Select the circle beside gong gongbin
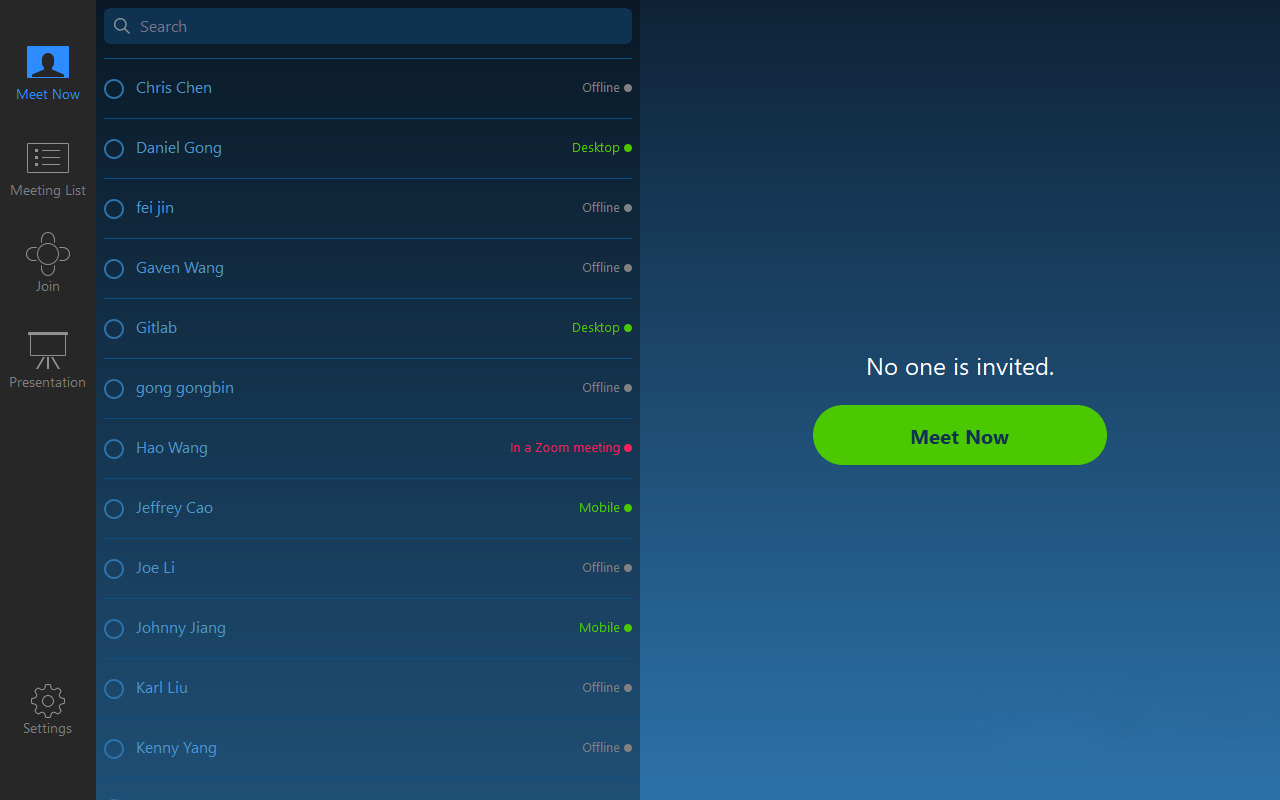 (114, 389)
